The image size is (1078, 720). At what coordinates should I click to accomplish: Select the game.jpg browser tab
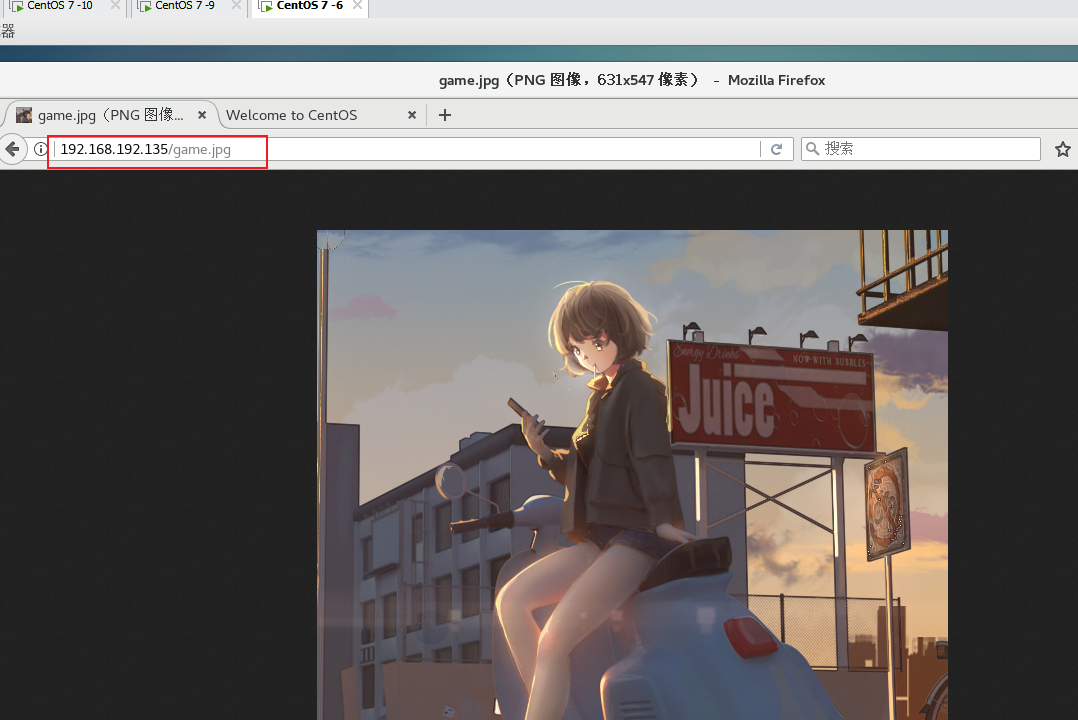click(111, 115)
